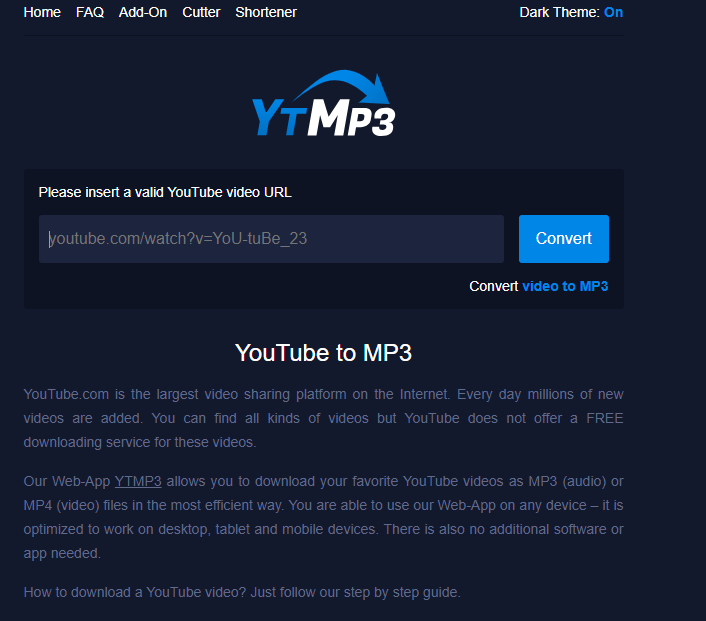This screenshot has height=621, width=706.
Task: Focus the YouTube URL input field
Action: pyautogui.click(x=271, y=239)
